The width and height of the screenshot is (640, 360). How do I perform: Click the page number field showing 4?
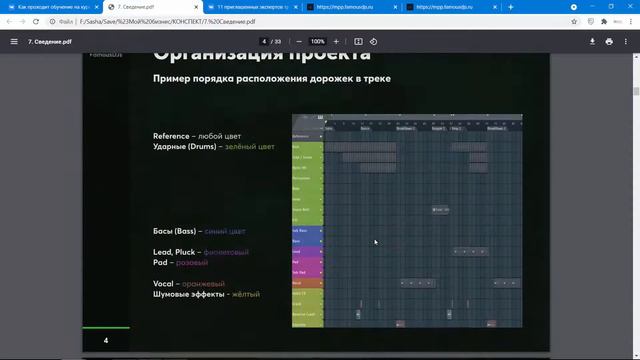point(264,42)
